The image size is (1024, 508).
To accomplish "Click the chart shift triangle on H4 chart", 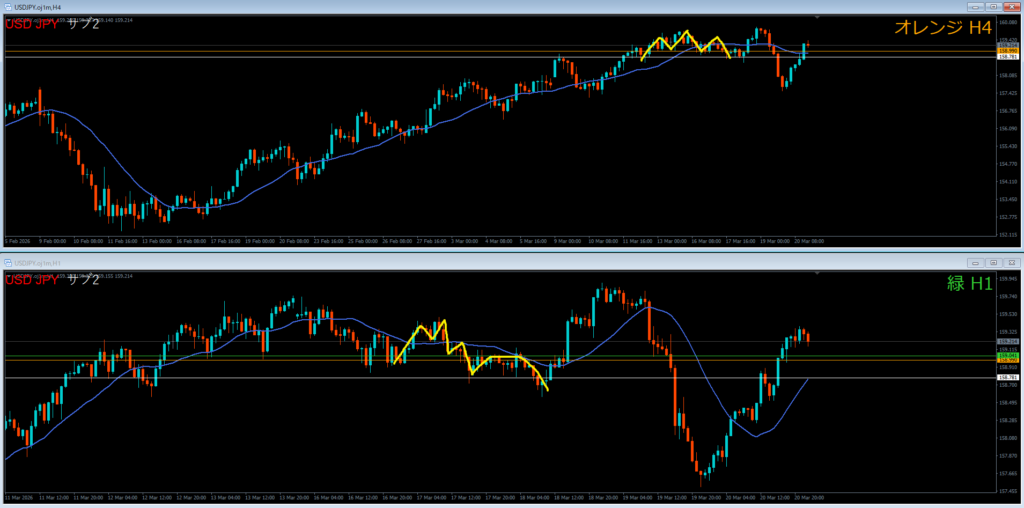I will coord(816,17).
